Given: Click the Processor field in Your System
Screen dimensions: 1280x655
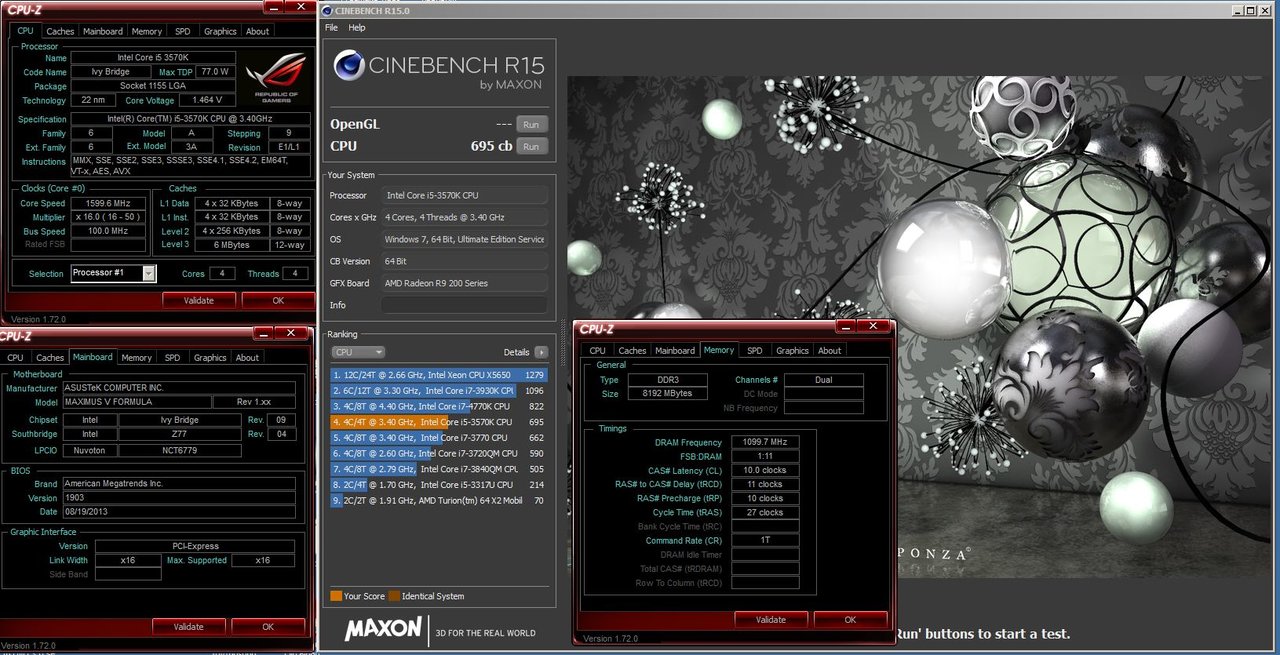Looking at the screenshot, I should [464, 195].
